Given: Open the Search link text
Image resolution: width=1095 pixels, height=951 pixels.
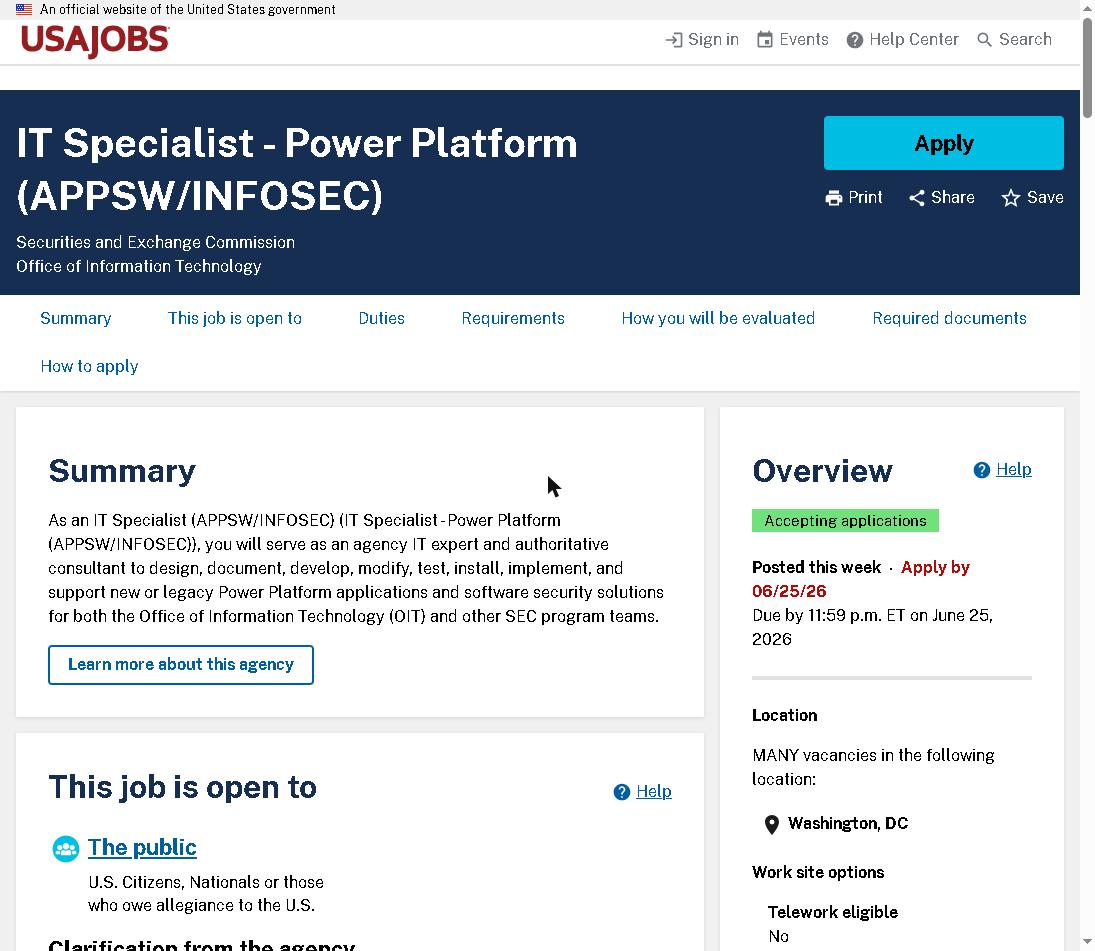Looking at the screenshot, I should point(1024,40).
